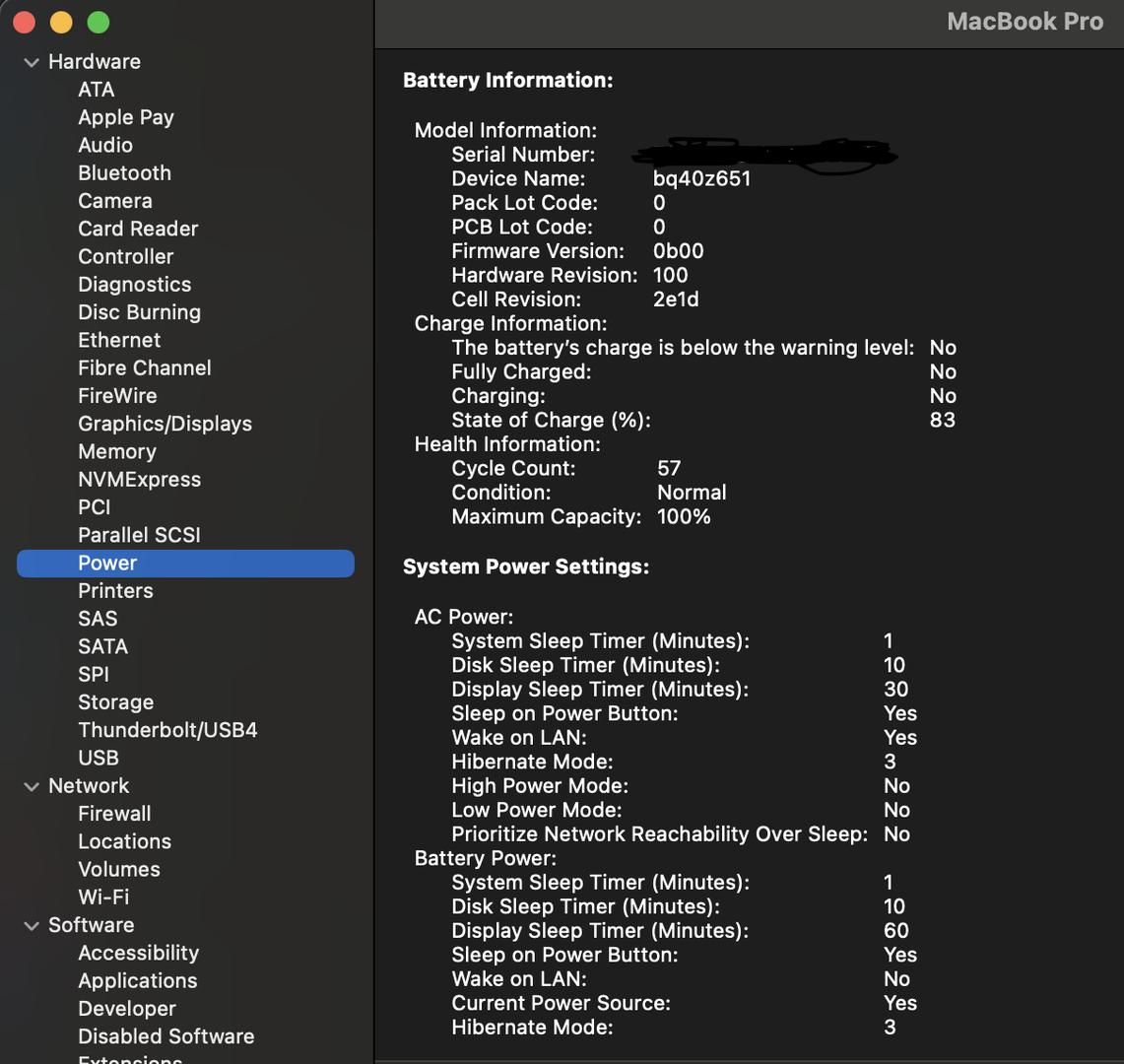
Task: Collapse the Software section
Action: pyautogui.click(x=31, y=926)
